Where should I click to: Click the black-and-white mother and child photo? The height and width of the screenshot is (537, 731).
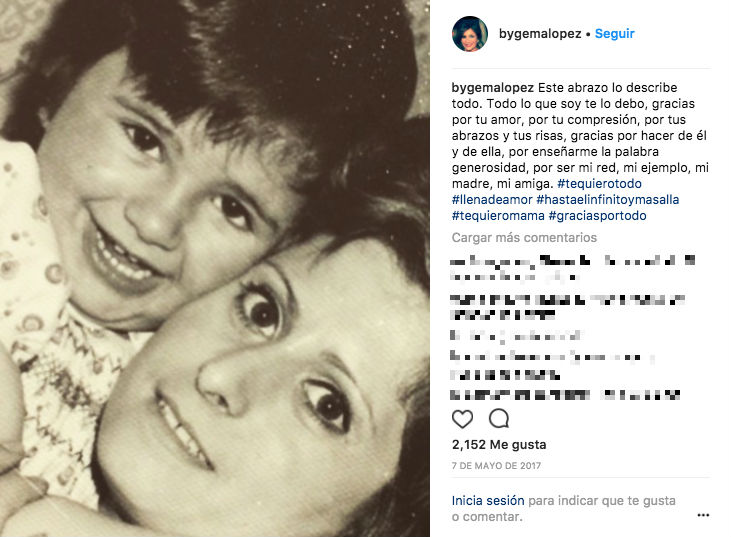[x=215, y=268]
